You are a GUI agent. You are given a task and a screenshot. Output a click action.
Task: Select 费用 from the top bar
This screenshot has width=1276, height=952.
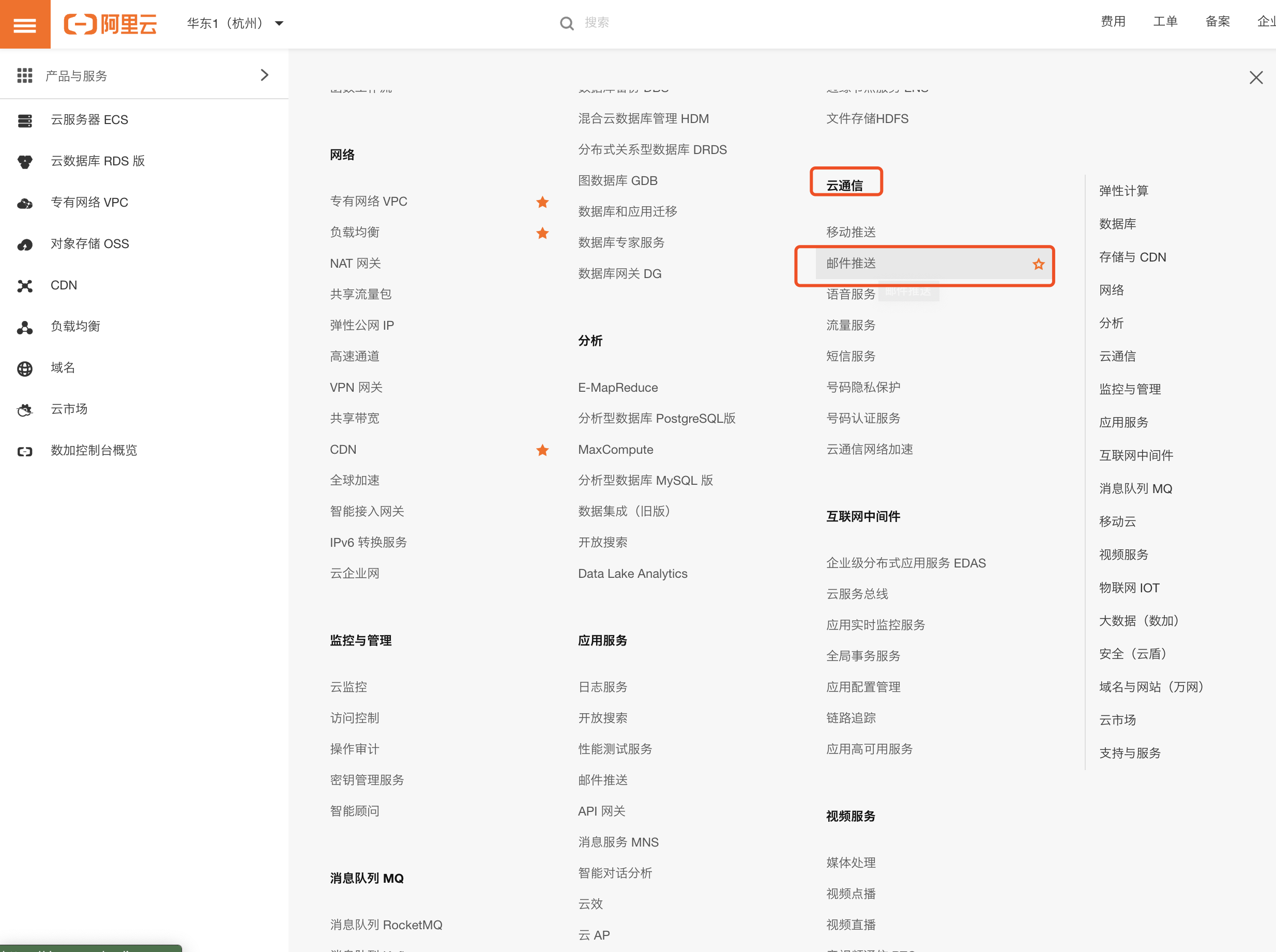(1112, 21)
